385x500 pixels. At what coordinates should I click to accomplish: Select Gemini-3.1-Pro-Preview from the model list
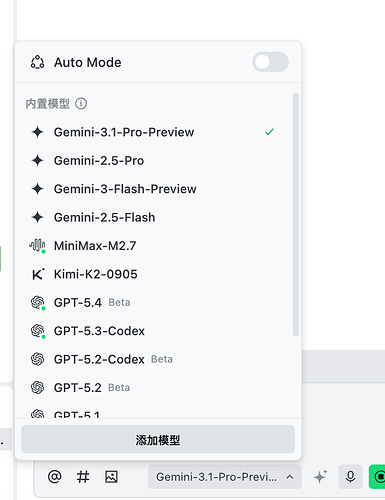pyautogui.click(x=155, y=132)
